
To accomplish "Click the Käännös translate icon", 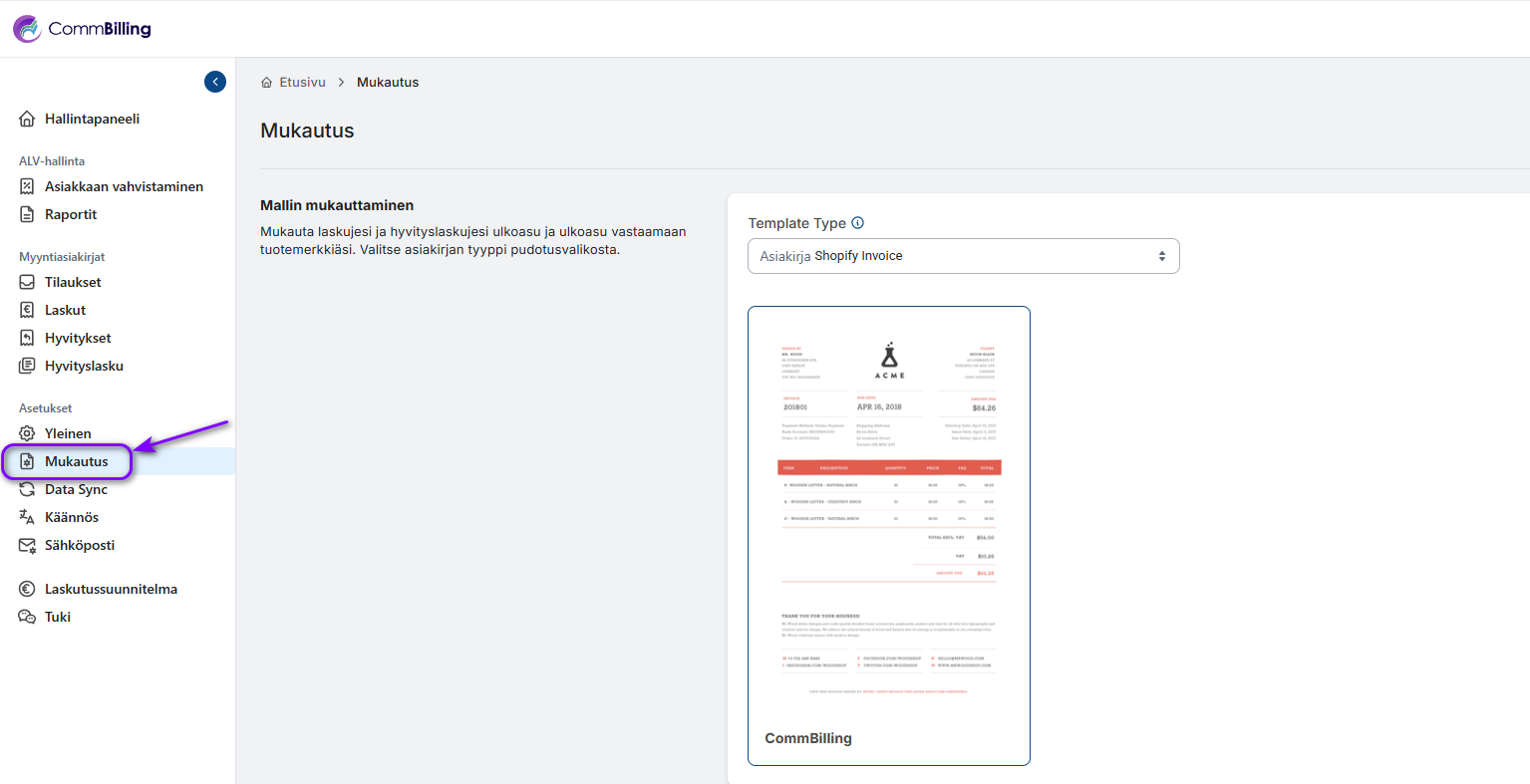I will (27, 517).
